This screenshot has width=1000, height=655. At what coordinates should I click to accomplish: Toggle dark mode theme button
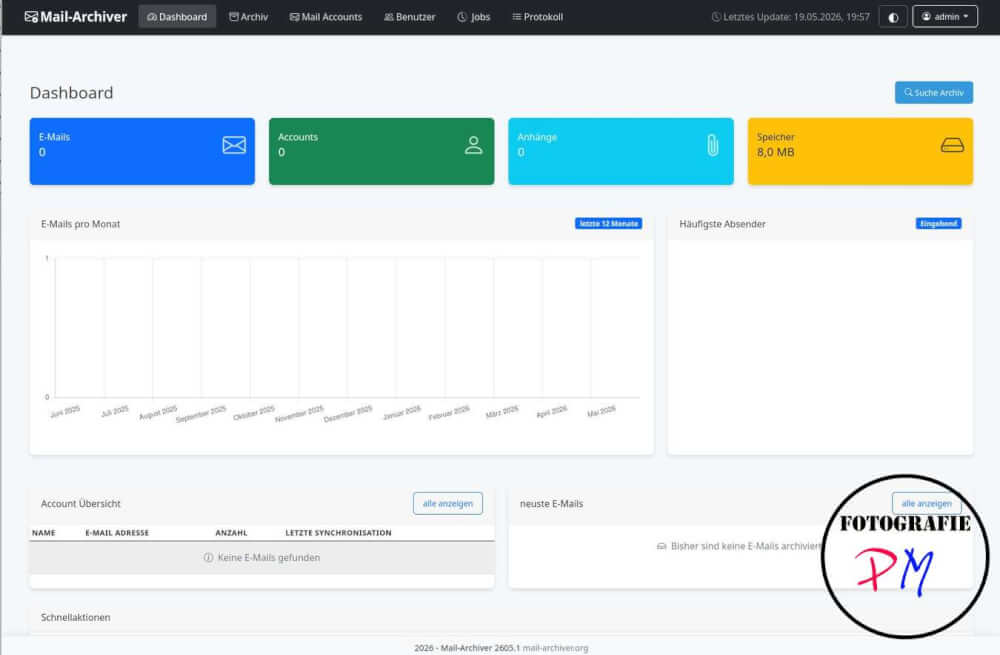click(893, 17)
